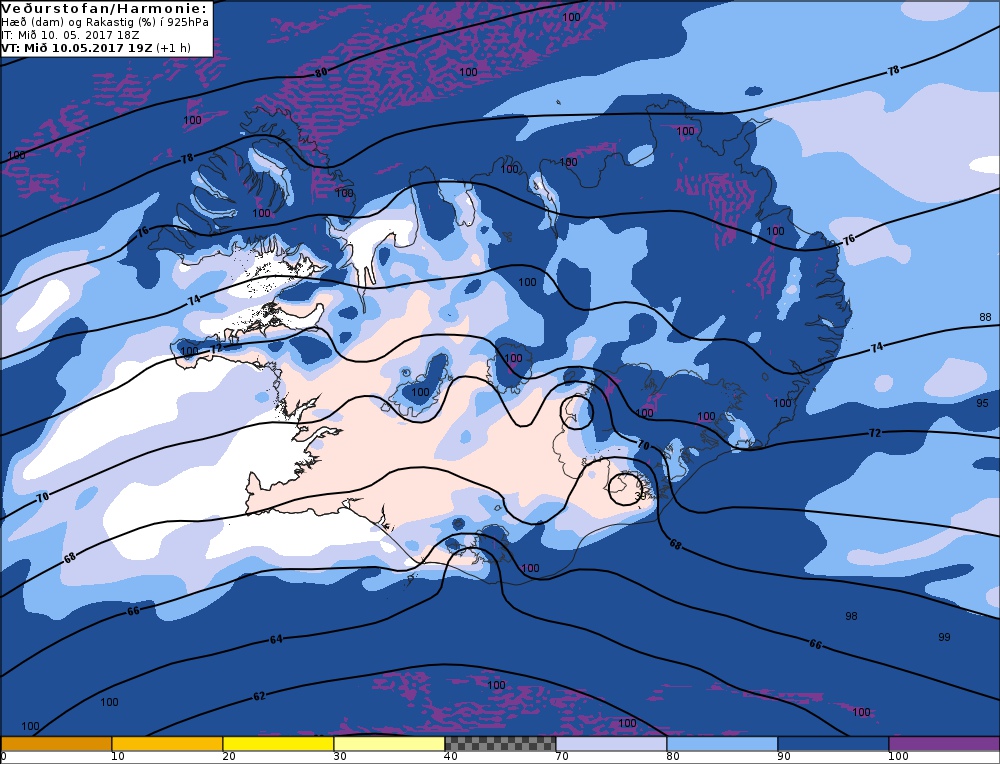This screenshot has height=764, width=1000.
Task: Select the lavender 70–80 legend swatch
Action: (611, 744)
